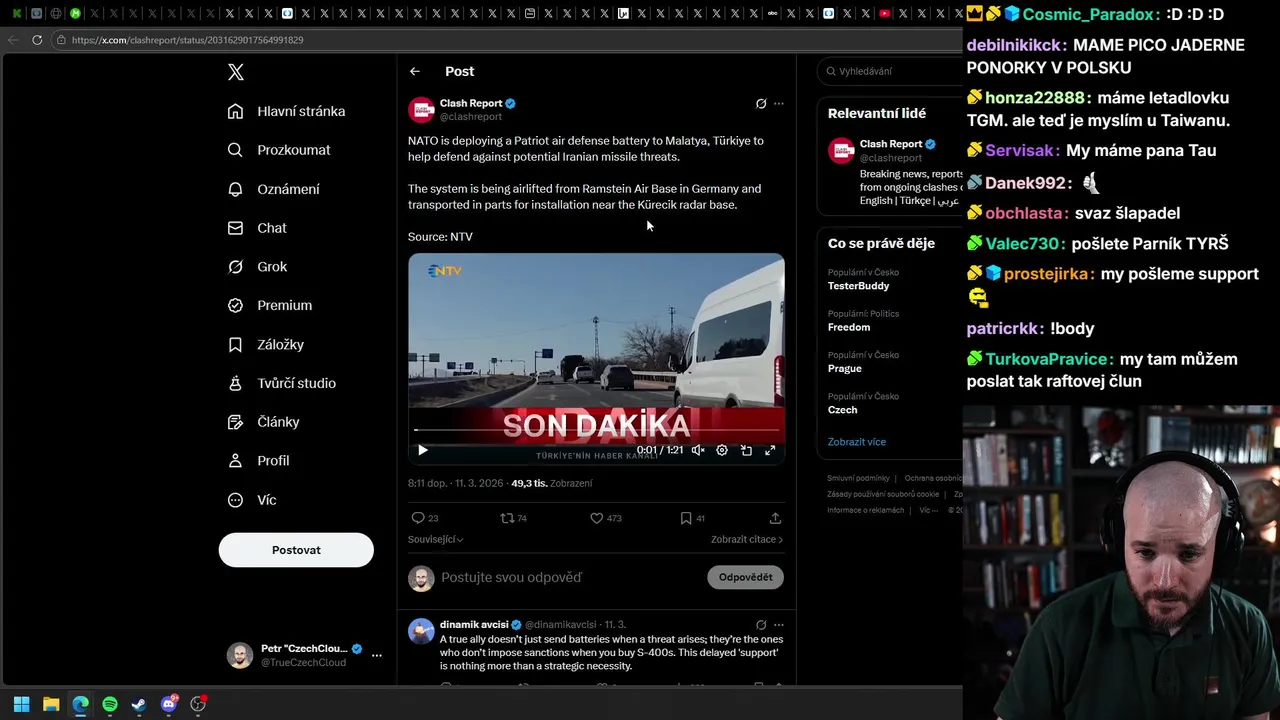Click the share icon on post
The height and width of the screenshot is (720, 1280).
click(x=775, y=518)
